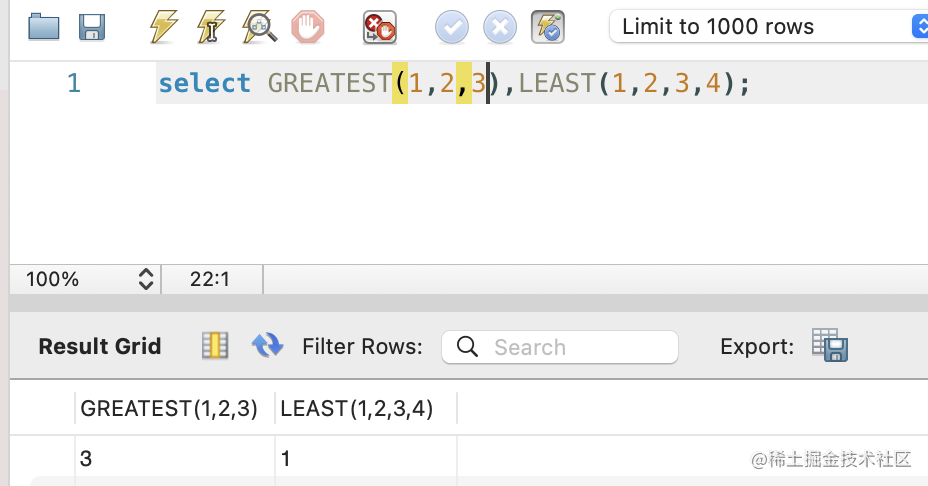Click the LEAST(1,2,3,4) column header

pyautogui.click(x=356, y=409)
